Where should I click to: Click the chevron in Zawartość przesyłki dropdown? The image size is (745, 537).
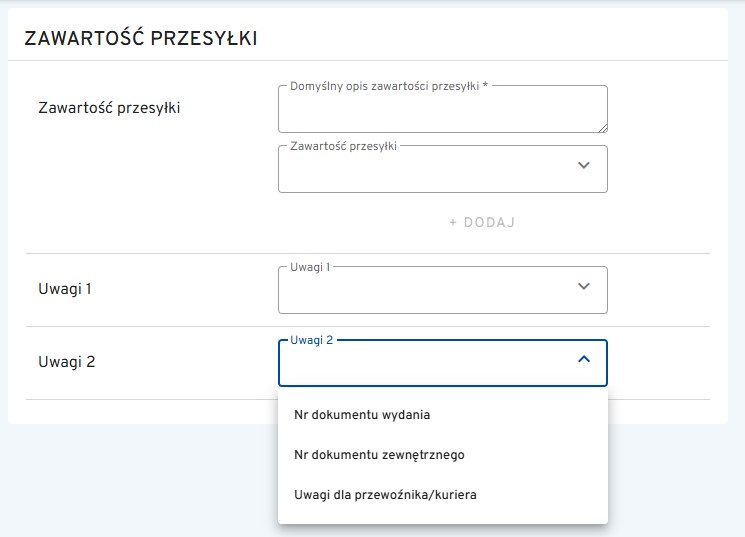[x=585, y=166]
